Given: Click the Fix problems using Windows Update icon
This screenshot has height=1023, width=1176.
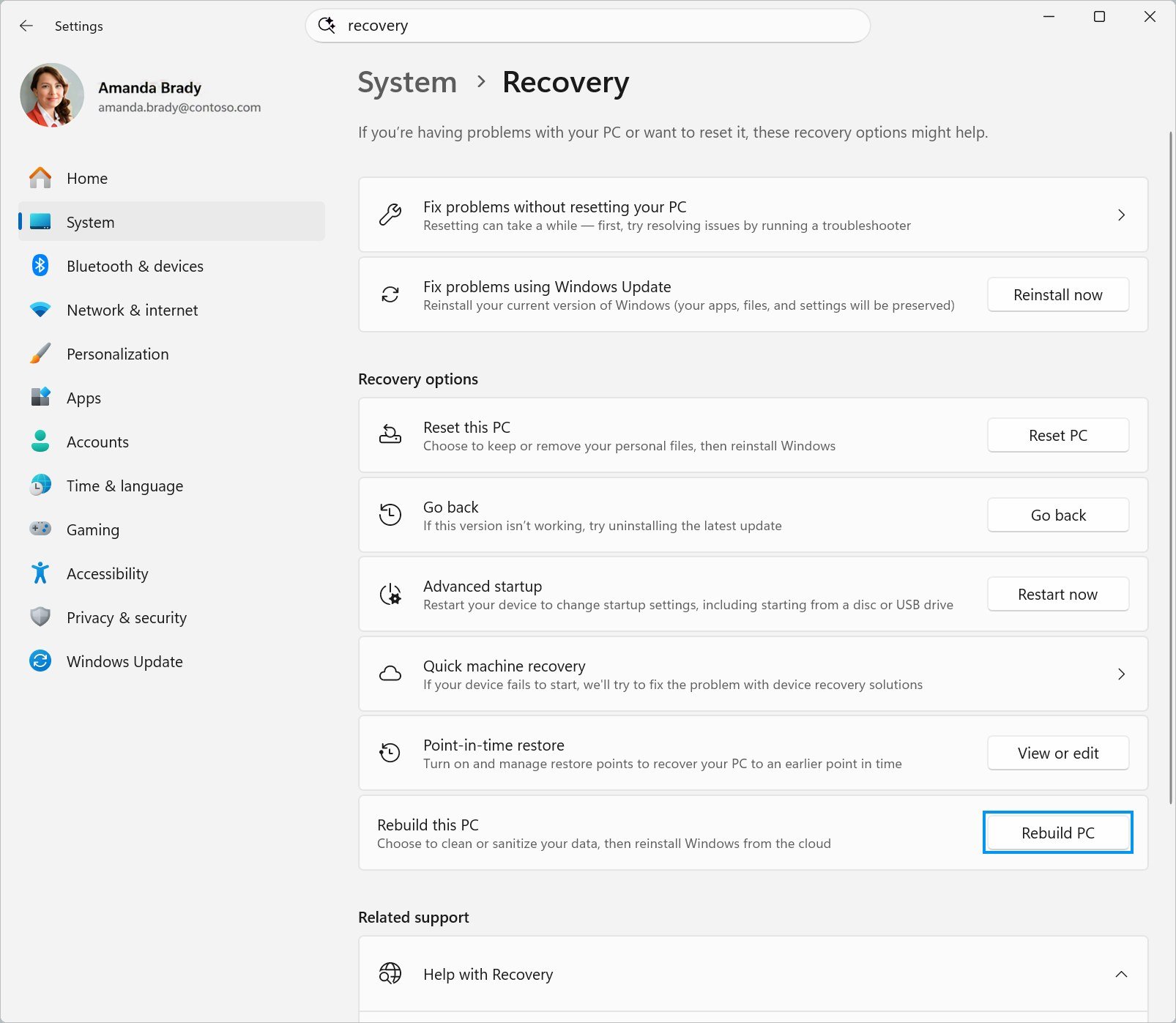Looking at the screenshot, I should (390, 294).
